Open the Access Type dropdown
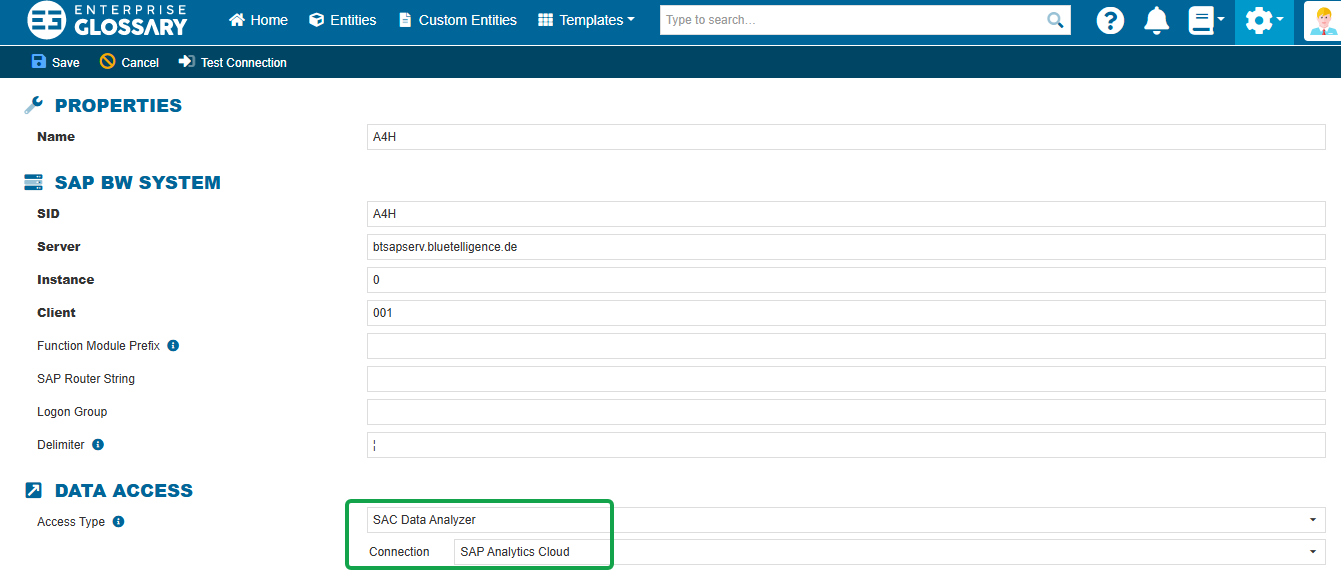Screen dimensions: 1341x578 click(846, 520)
